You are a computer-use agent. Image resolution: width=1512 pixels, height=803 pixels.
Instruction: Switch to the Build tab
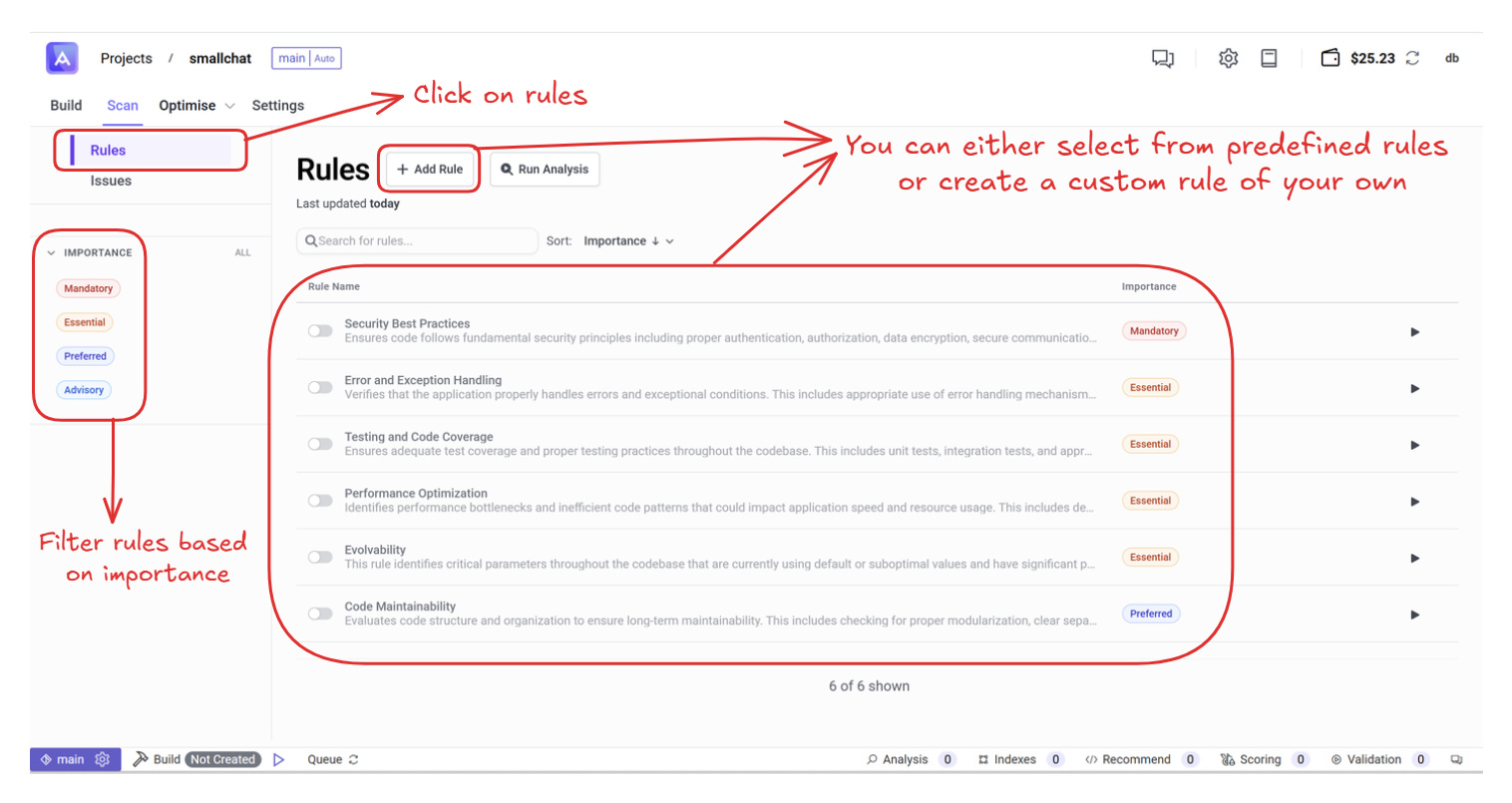[x=66, y=106]
